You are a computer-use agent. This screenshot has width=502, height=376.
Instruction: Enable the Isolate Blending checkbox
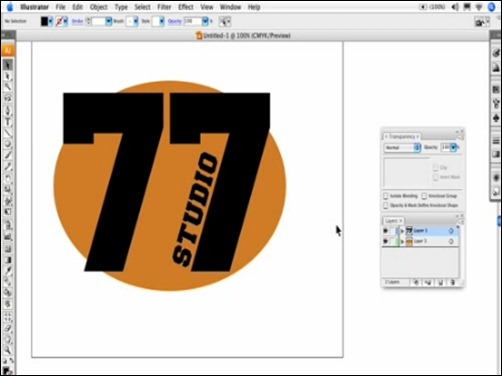(386, 196)
